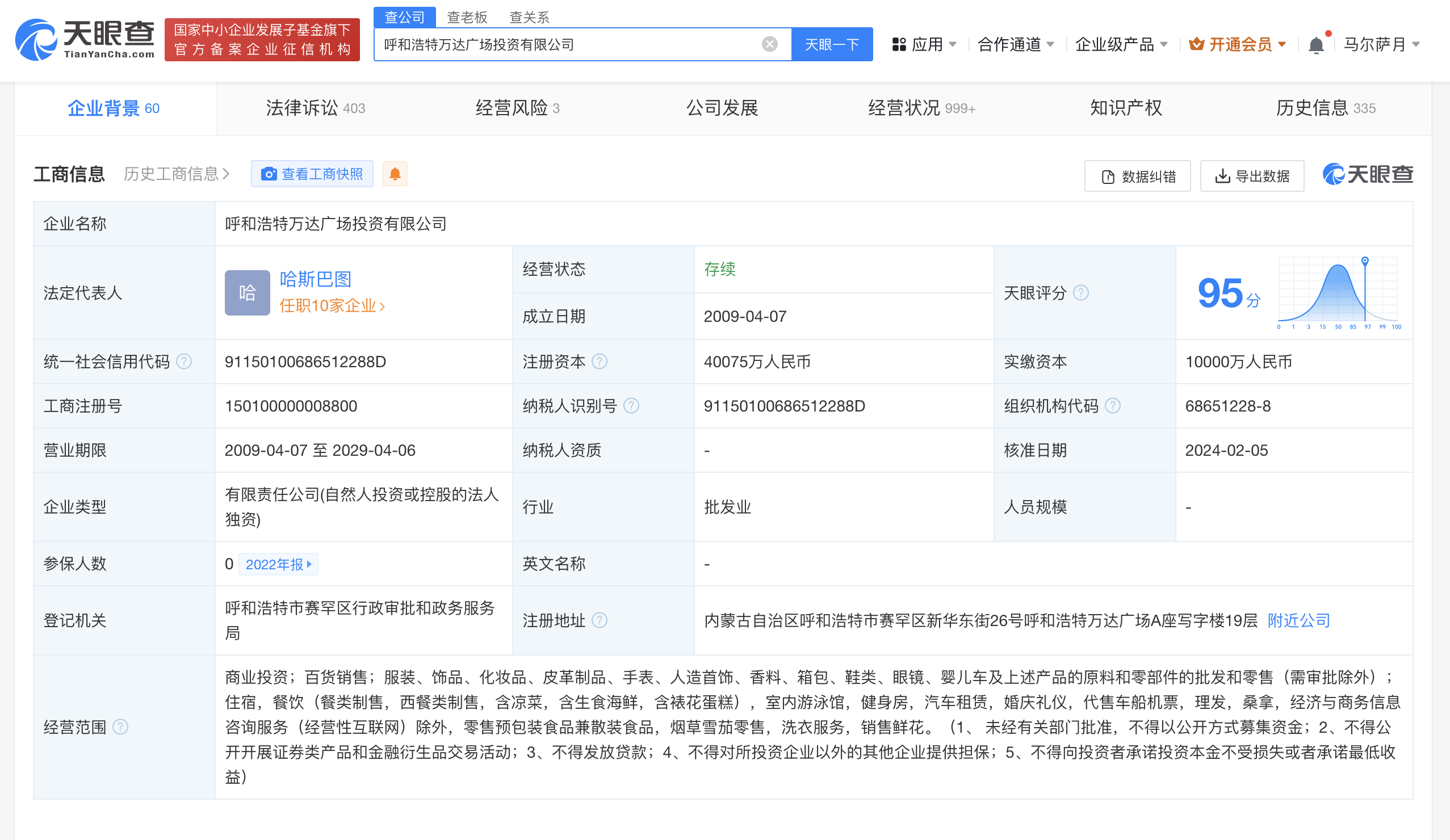The image size is (1450, 840).
Task: Click help icon beside 经营范围
Action: [x=120, y=726]
